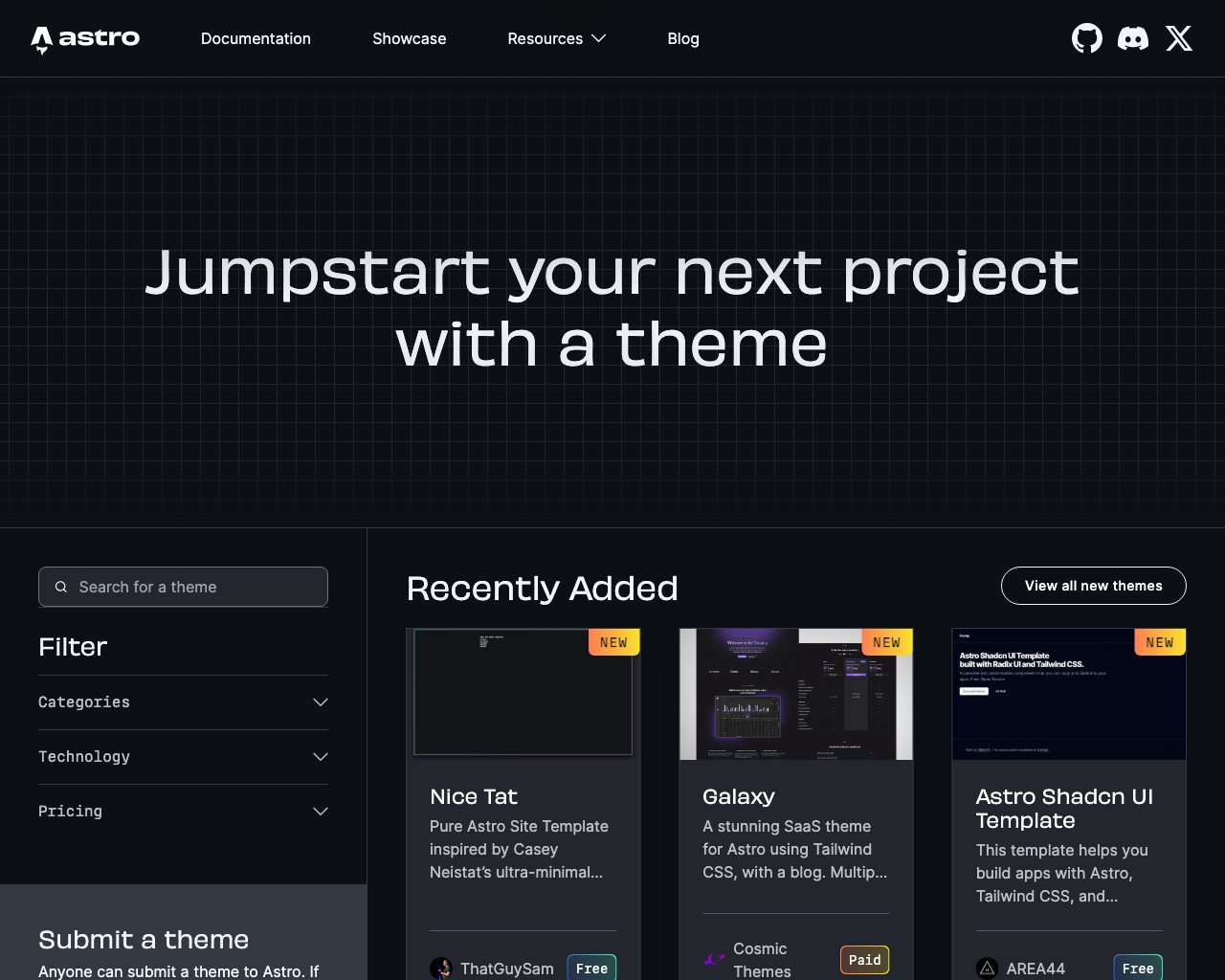Open the Resources dropdown menu

pos(557,38)
